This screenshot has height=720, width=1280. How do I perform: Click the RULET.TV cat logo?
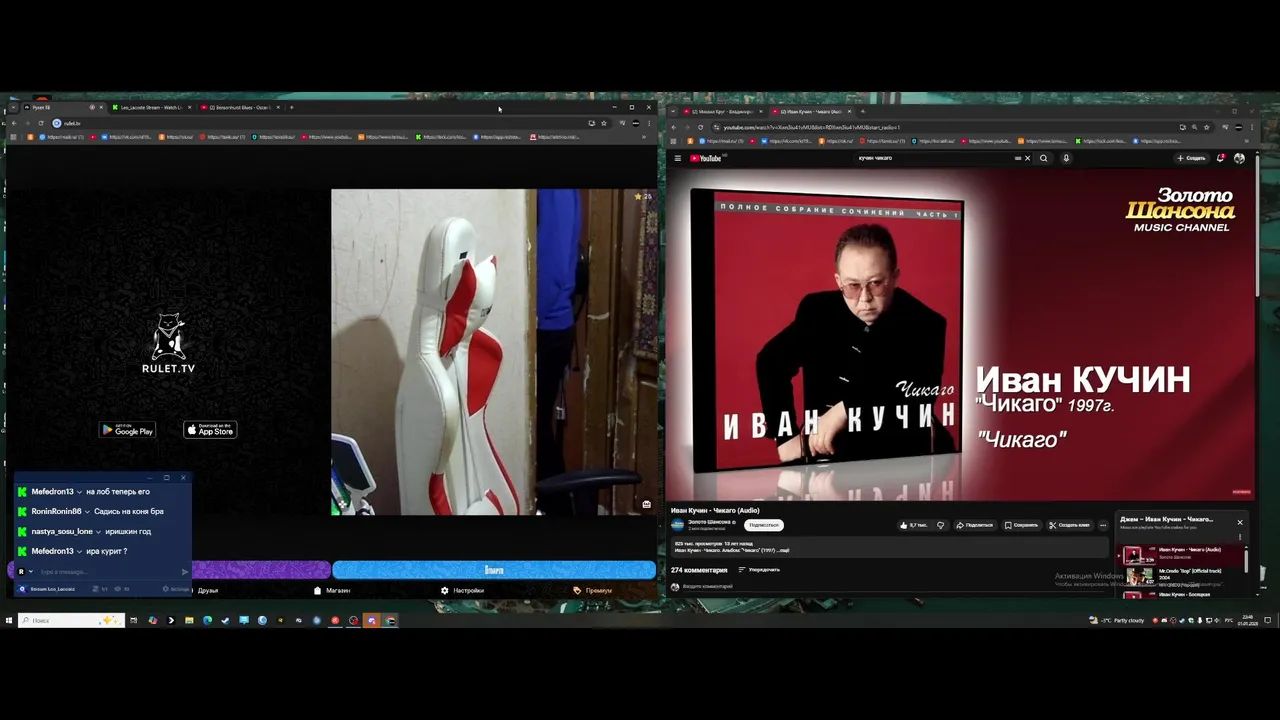click(x=168, y=343)
